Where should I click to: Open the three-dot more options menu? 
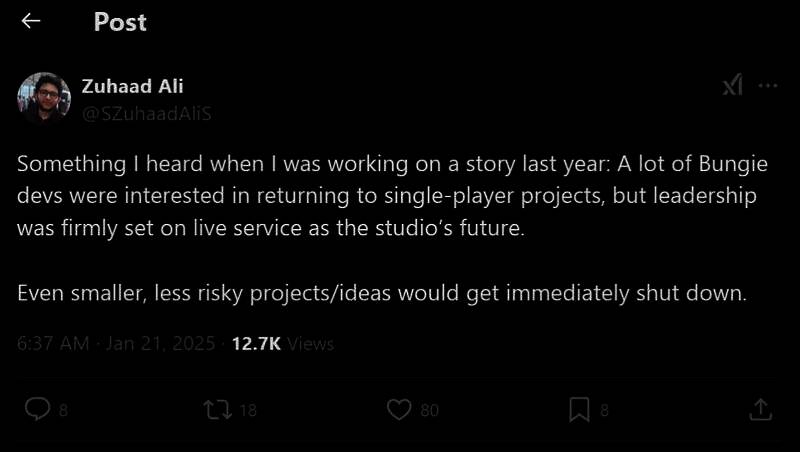[768, 86]
